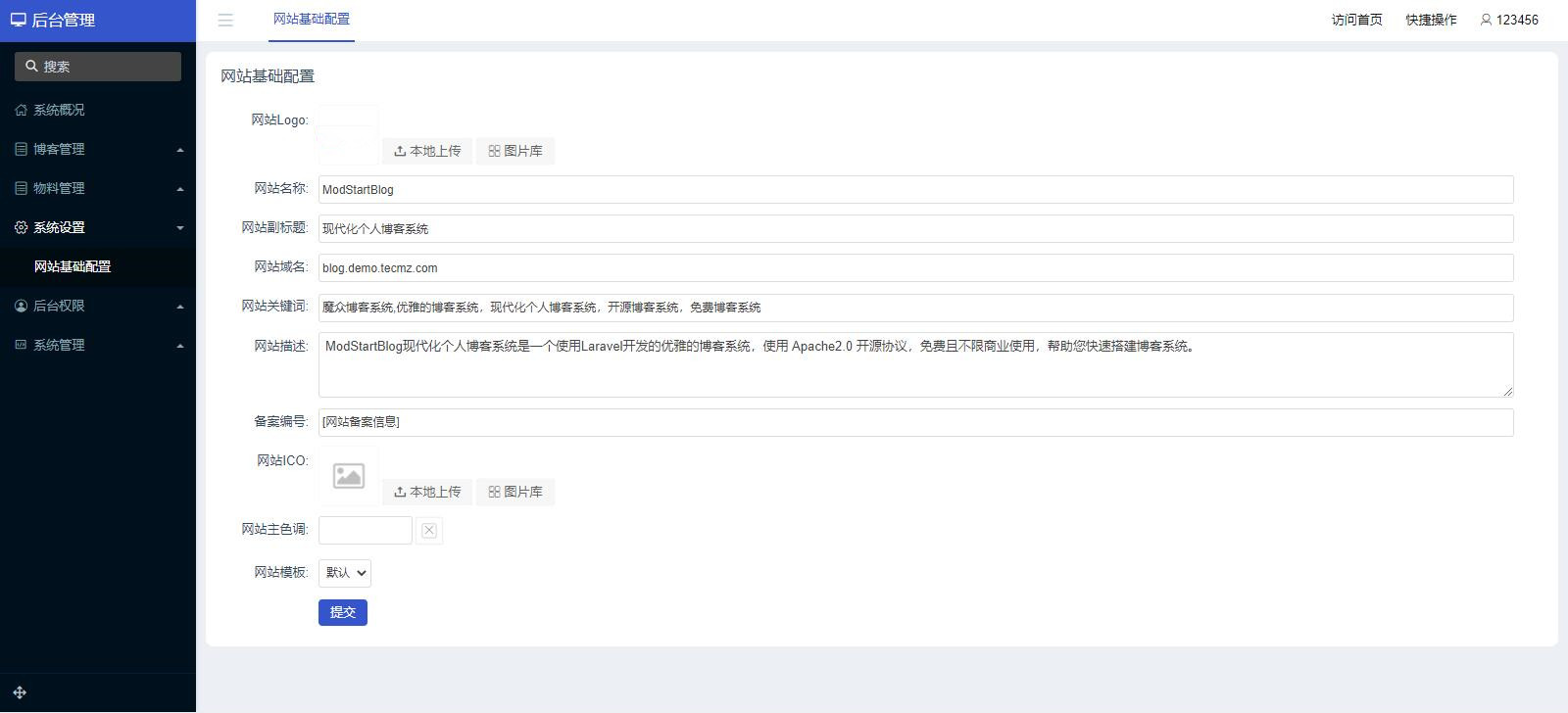Collapse the 系统设置 menu arrow

[x=180, y=228]
